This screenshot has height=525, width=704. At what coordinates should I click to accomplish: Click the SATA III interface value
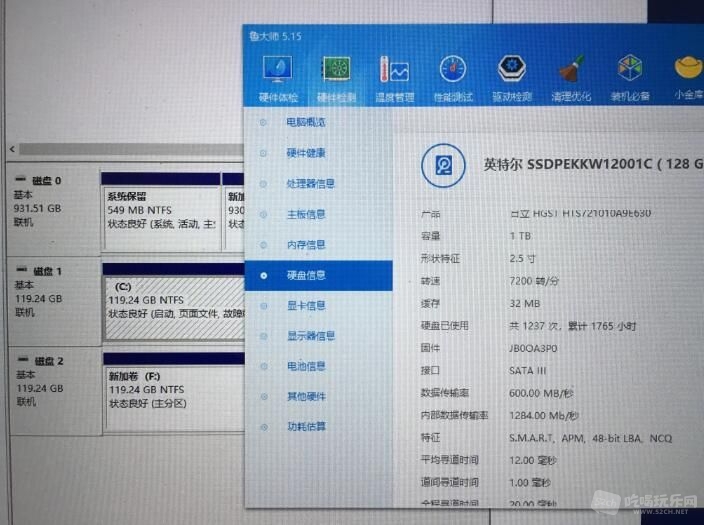click(527, 371)
